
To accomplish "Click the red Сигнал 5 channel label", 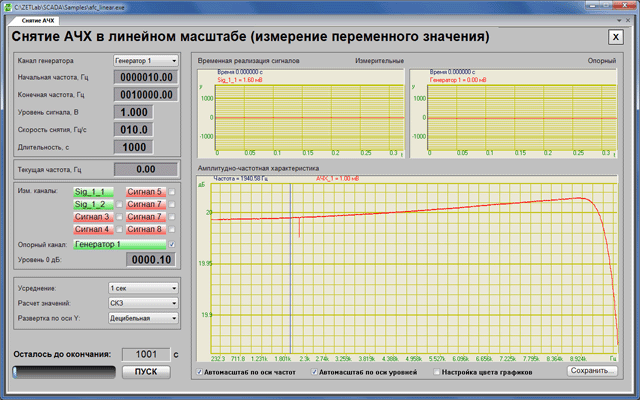I will click(146, 192).
